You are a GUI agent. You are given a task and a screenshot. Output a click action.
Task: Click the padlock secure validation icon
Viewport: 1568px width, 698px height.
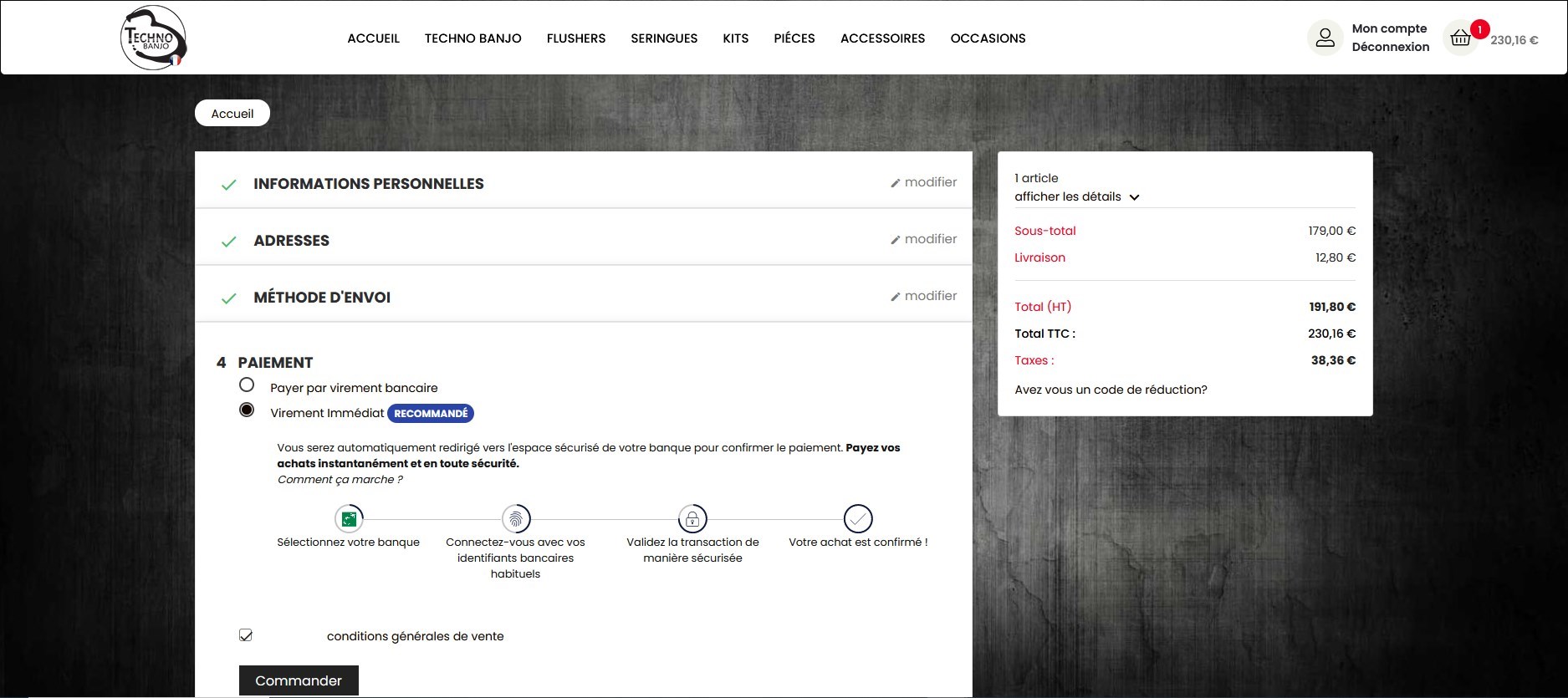coord(692,519)
